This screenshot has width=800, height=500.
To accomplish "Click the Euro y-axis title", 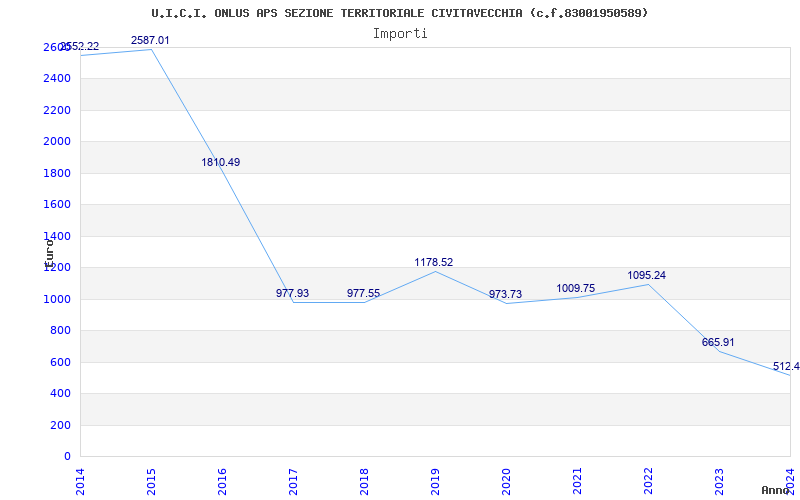I will 49,254.
